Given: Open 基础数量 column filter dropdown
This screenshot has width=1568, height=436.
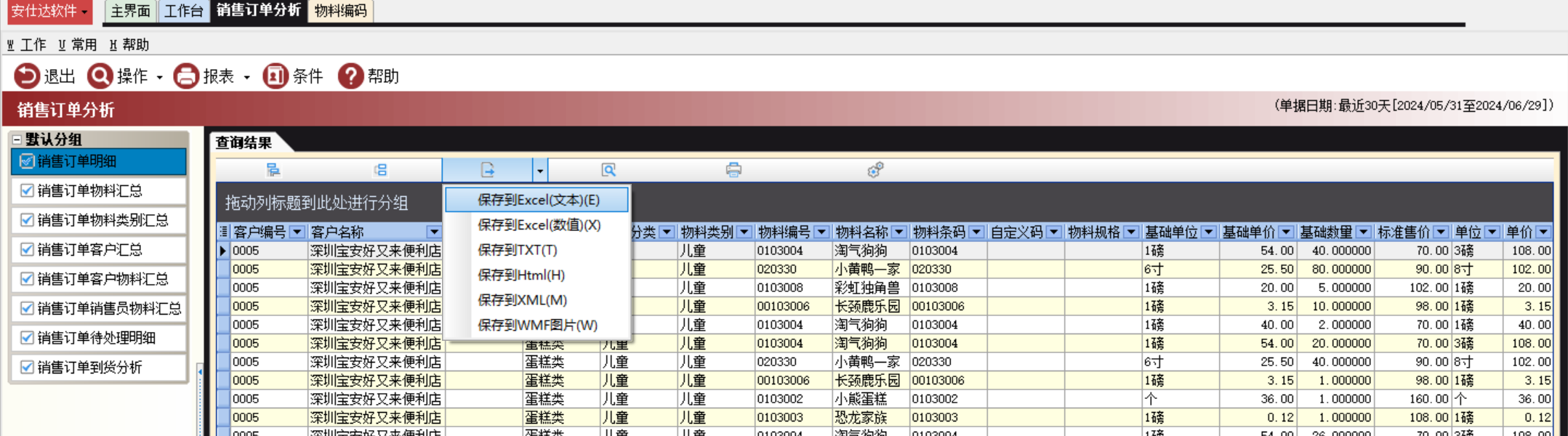Looking at the screenshot, I should coord(1363,232).
